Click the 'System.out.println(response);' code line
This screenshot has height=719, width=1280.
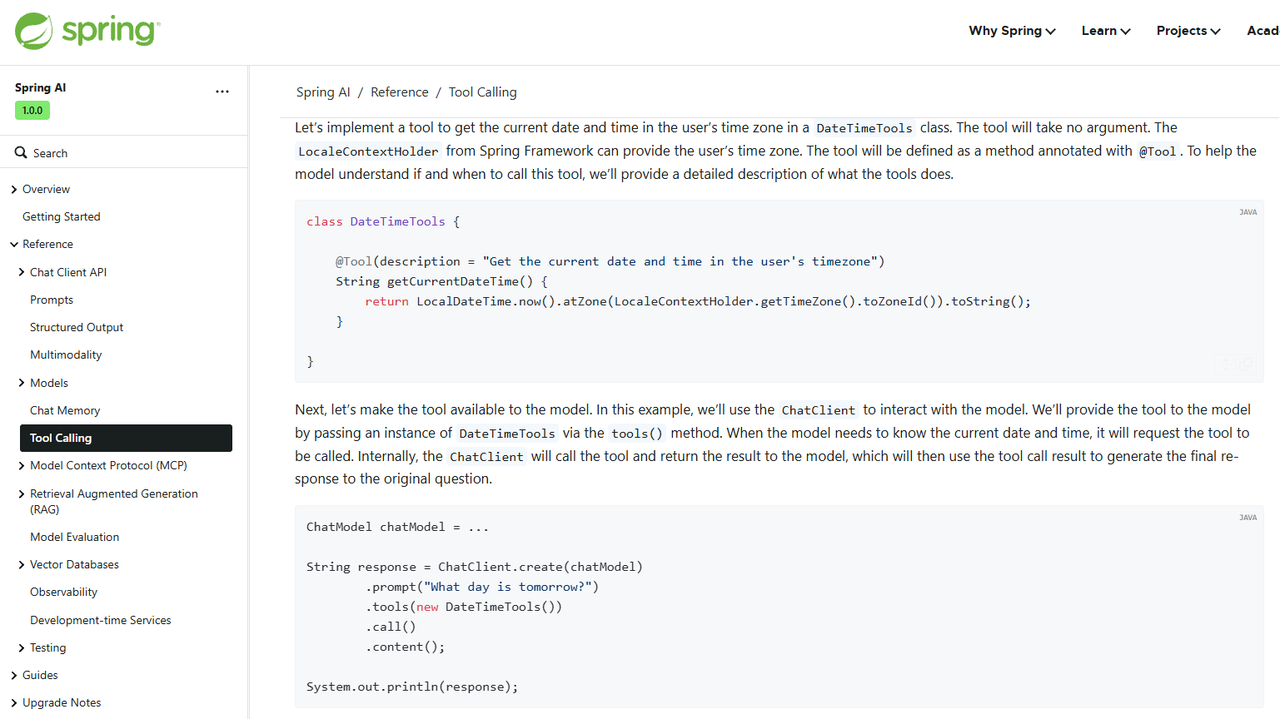coord(412,687)
